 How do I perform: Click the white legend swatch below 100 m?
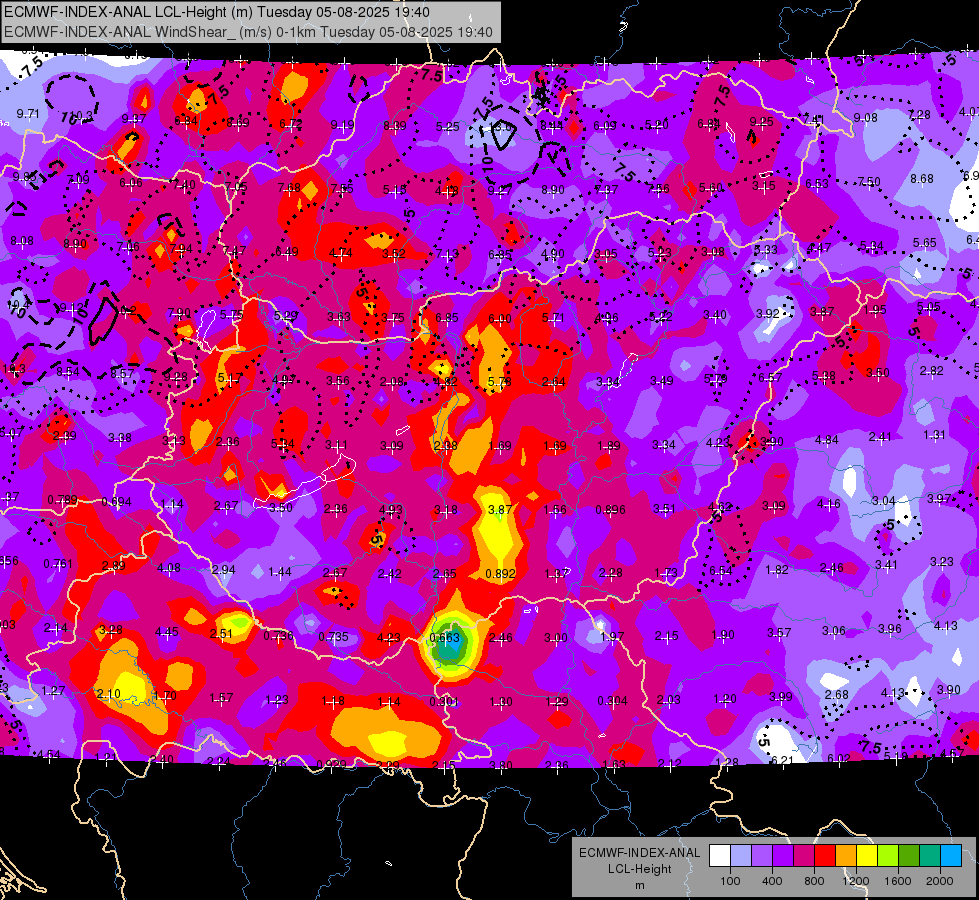point(719,856)
